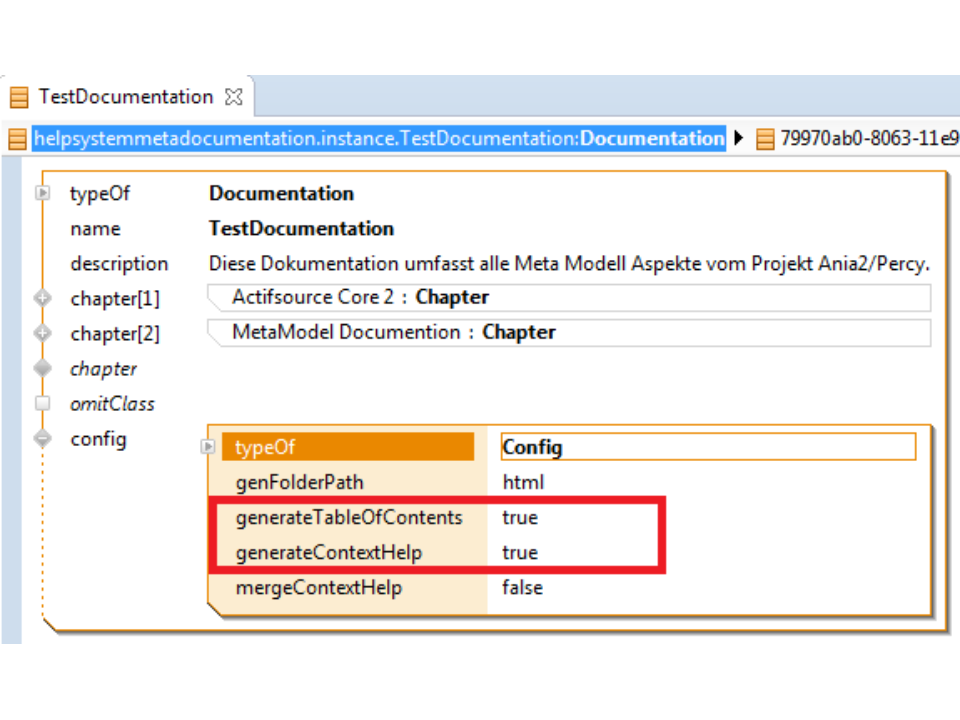This screenshot has height=720, width=960.
Task: Open the black breadcrumb arrow after Documentation
Action: [x=739, y=139]
